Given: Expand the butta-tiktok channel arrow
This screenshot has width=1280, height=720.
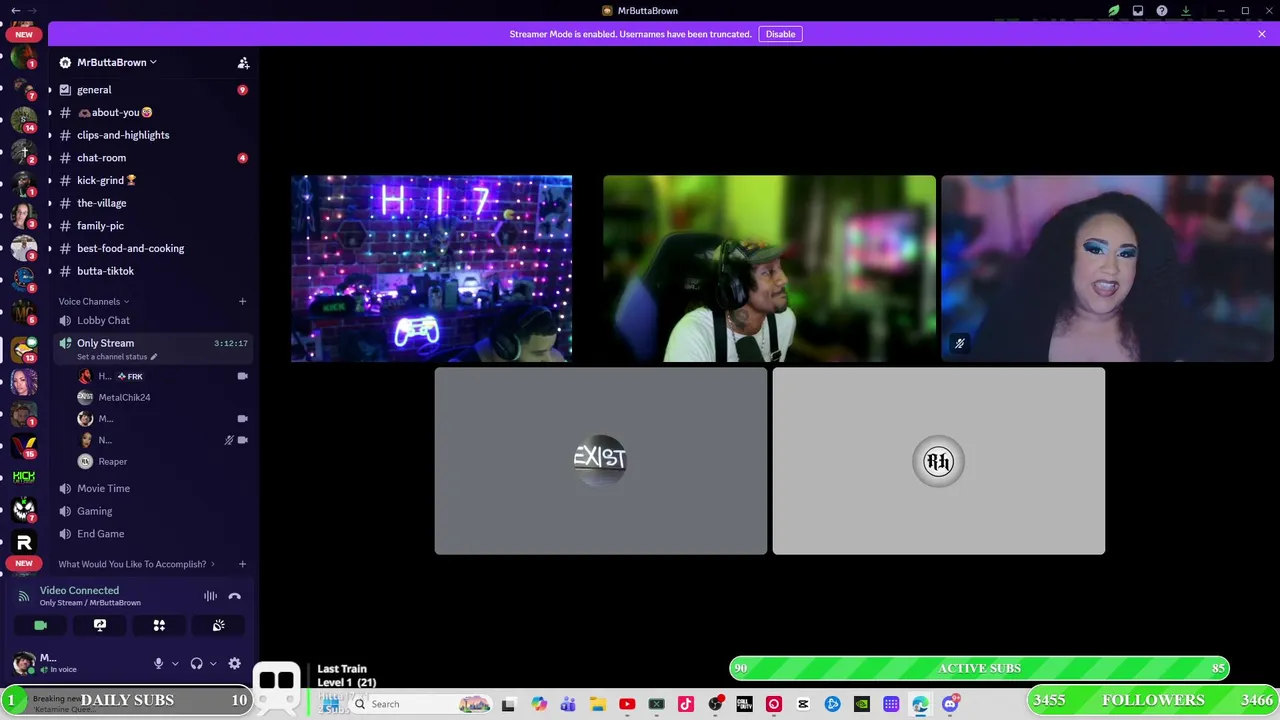Looking at the screenshot, I should coord(50,271).
